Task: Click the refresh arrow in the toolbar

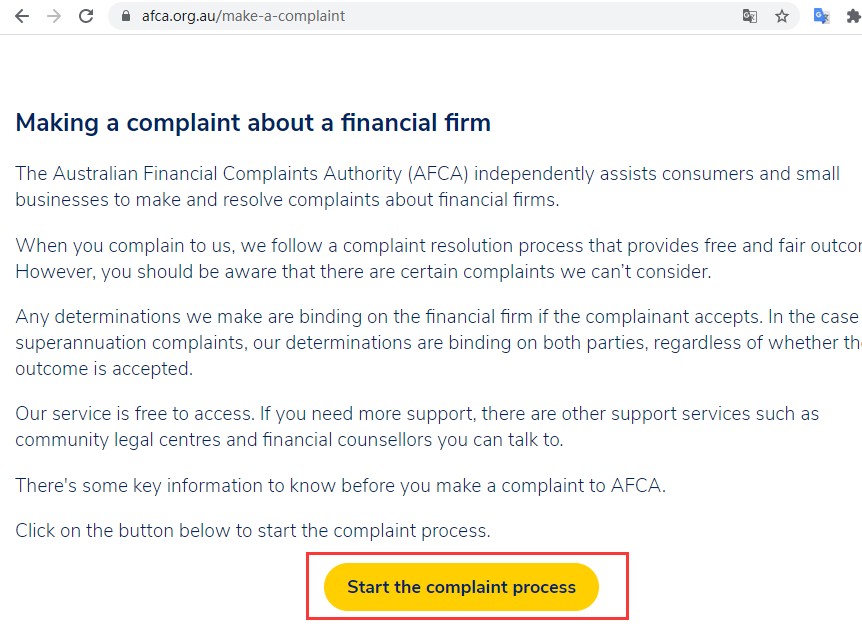Action: (86, 16)
